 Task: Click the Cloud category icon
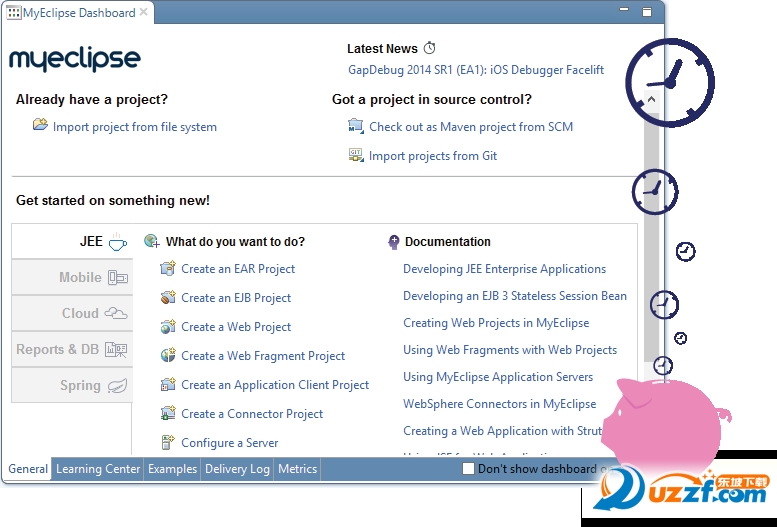pyautogui.click(x=116, y=313)
